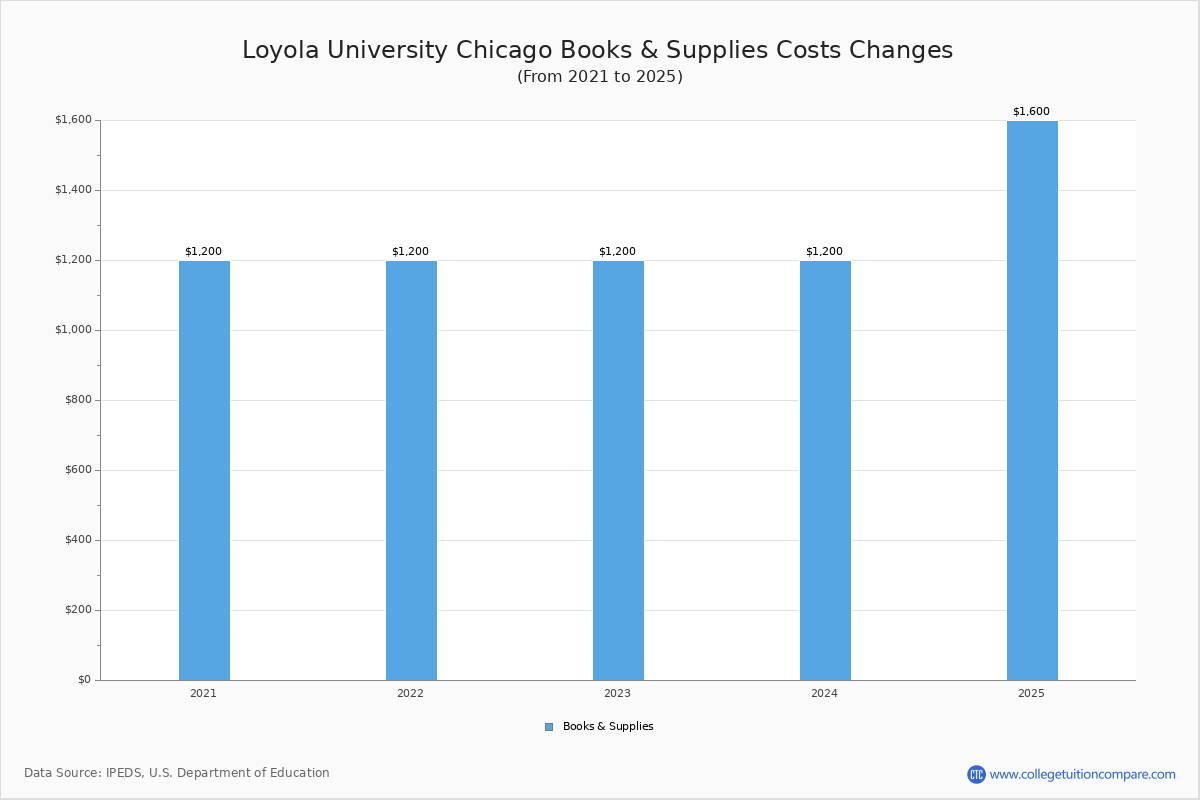Screen dimensions: 1200x800
Task: Click the 2022 x-axis year label
Action: tap(410, 693)
